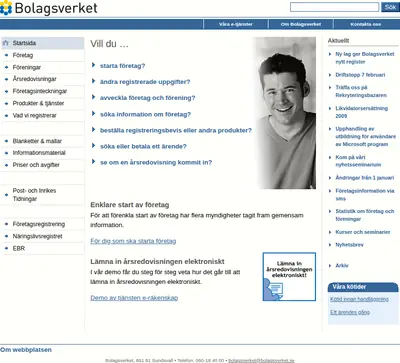Open the Våra e-tjänster menu tab
Viewport: 400px width, 363px height.
point(236,24)
